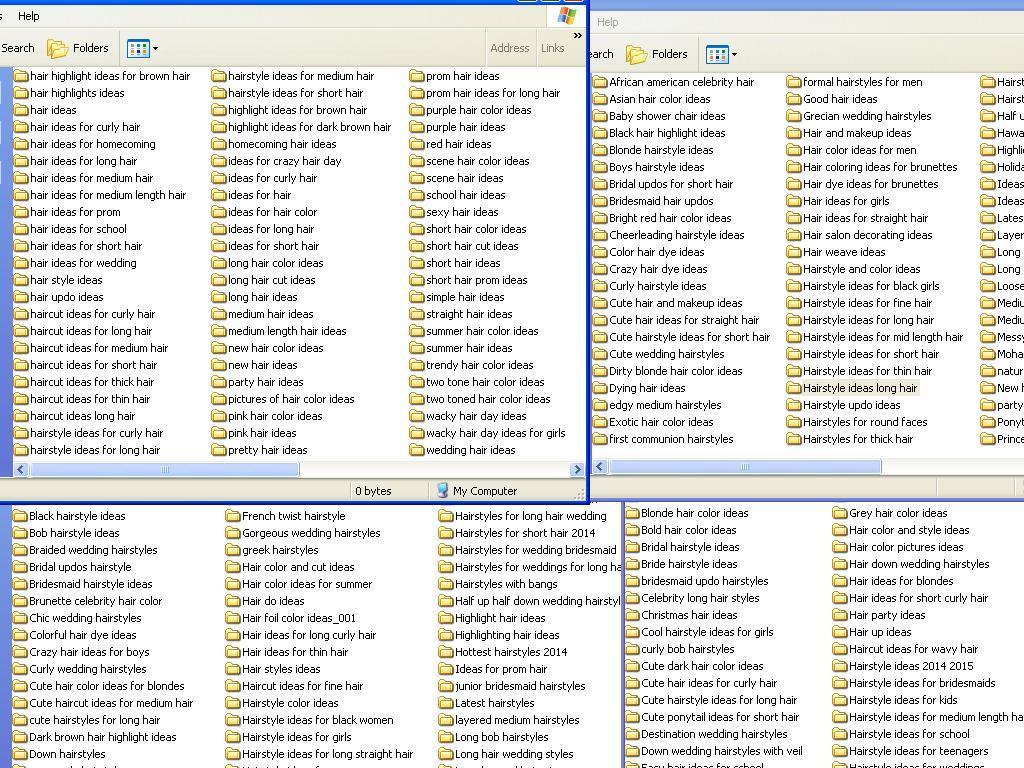Click 'Hairstyle ideas for teenagers' folder name
This screenshot has width=1024, height=768.
919,751
